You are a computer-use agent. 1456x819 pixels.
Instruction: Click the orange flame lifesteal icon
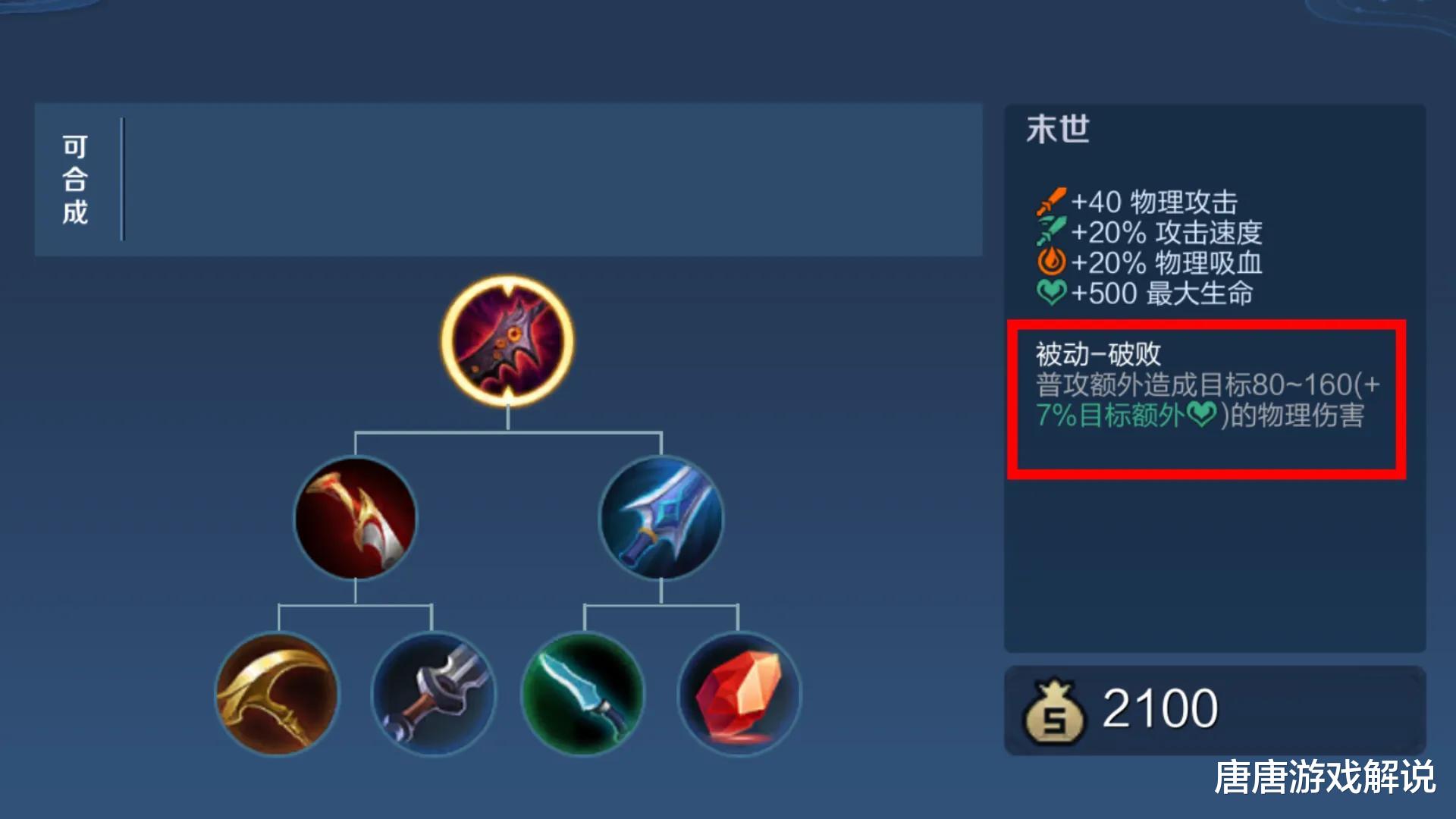(1051, 262)
